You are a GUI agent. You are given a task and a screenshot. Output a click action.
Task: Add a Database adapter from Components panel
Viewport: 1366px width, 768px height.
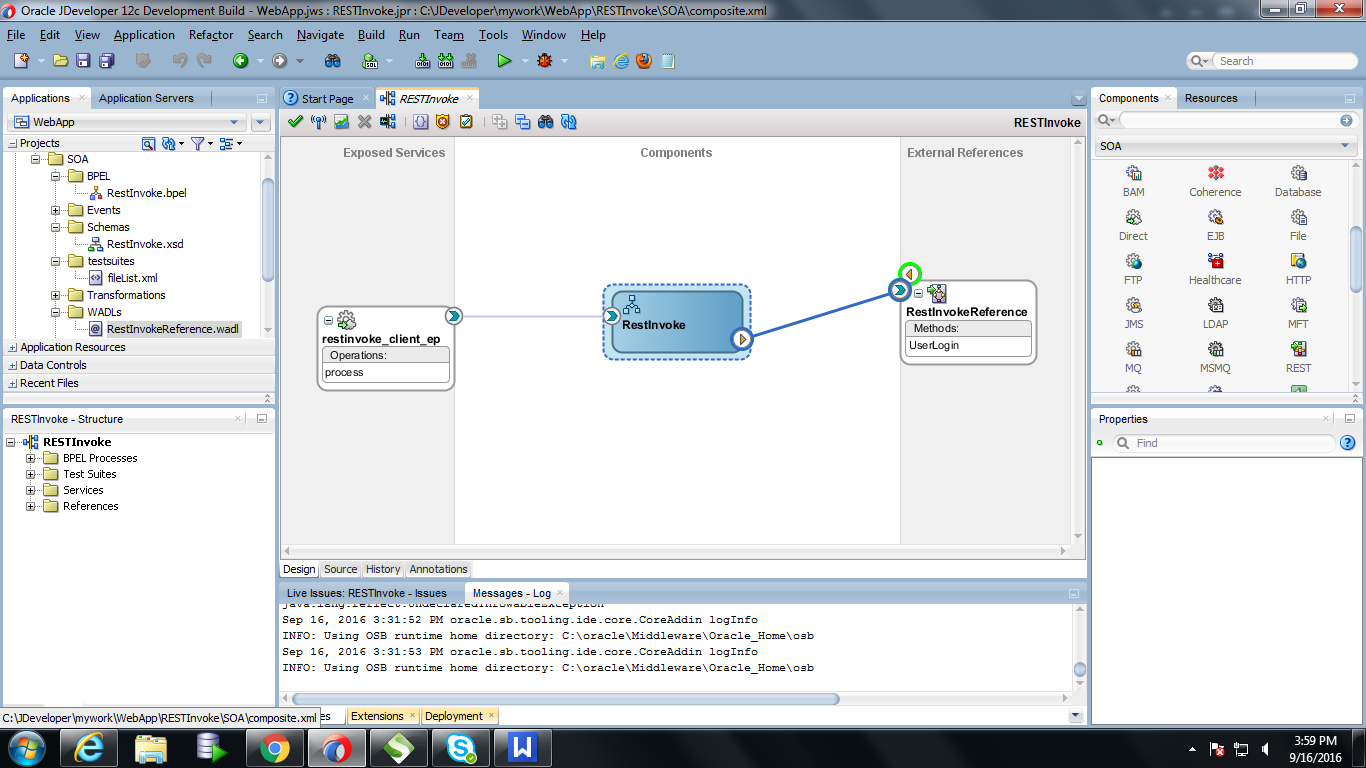point(1297,180)
